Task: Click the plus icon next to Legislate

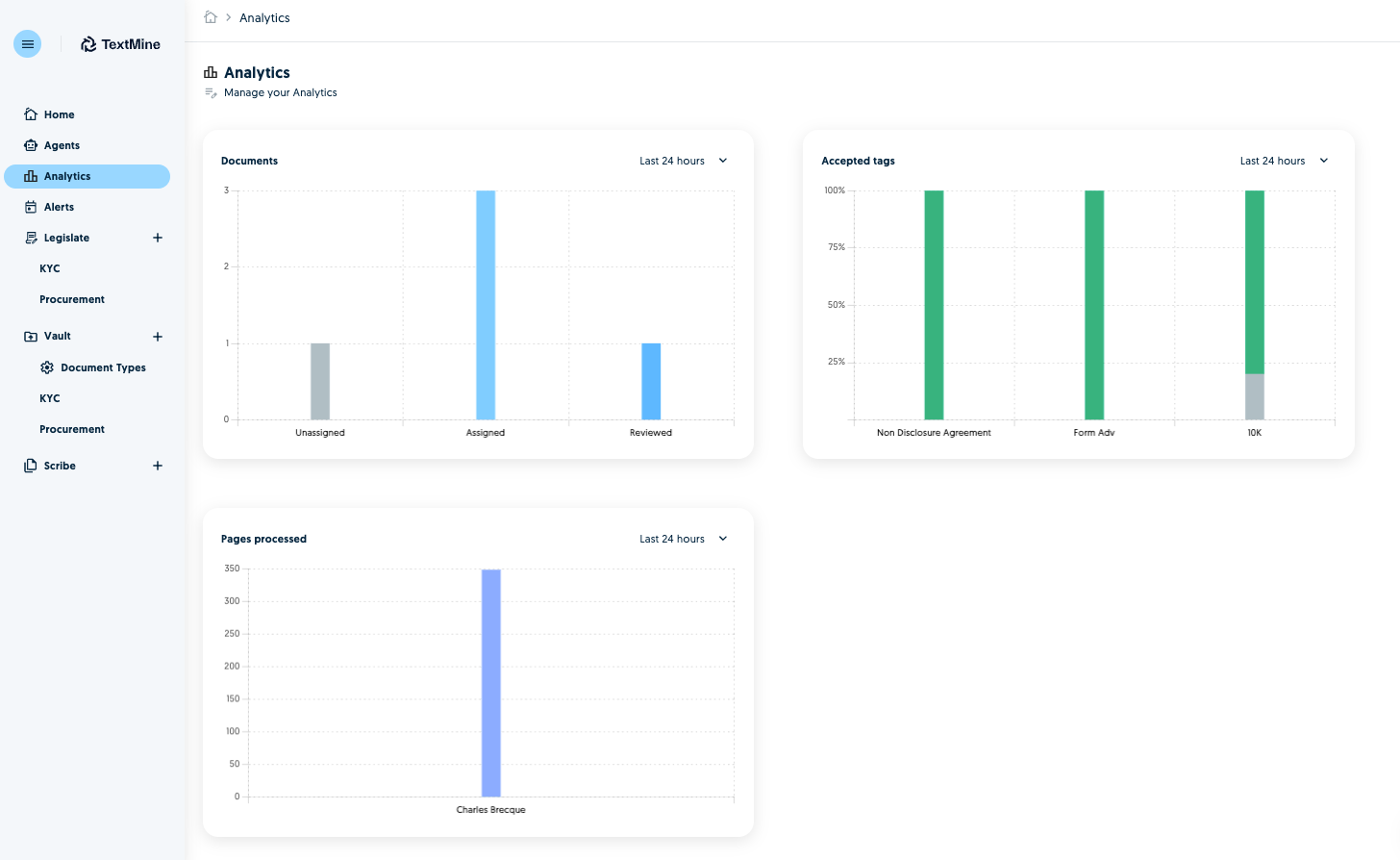Action: (158, 238)
